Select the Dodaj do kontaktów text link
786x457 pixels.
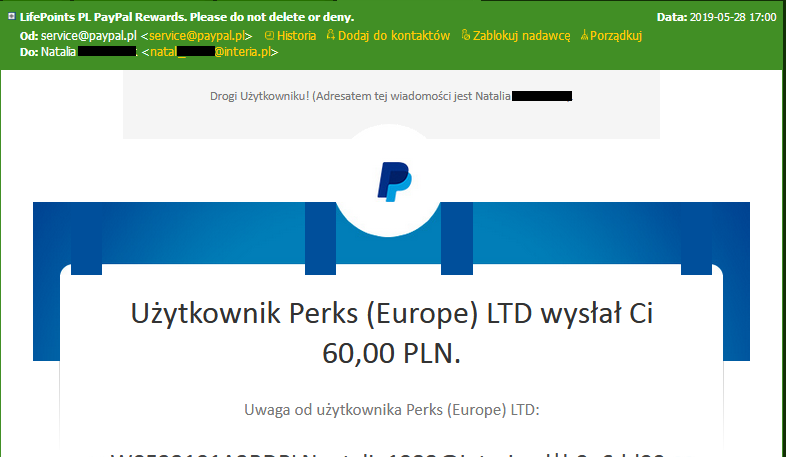tap(394, 36)
